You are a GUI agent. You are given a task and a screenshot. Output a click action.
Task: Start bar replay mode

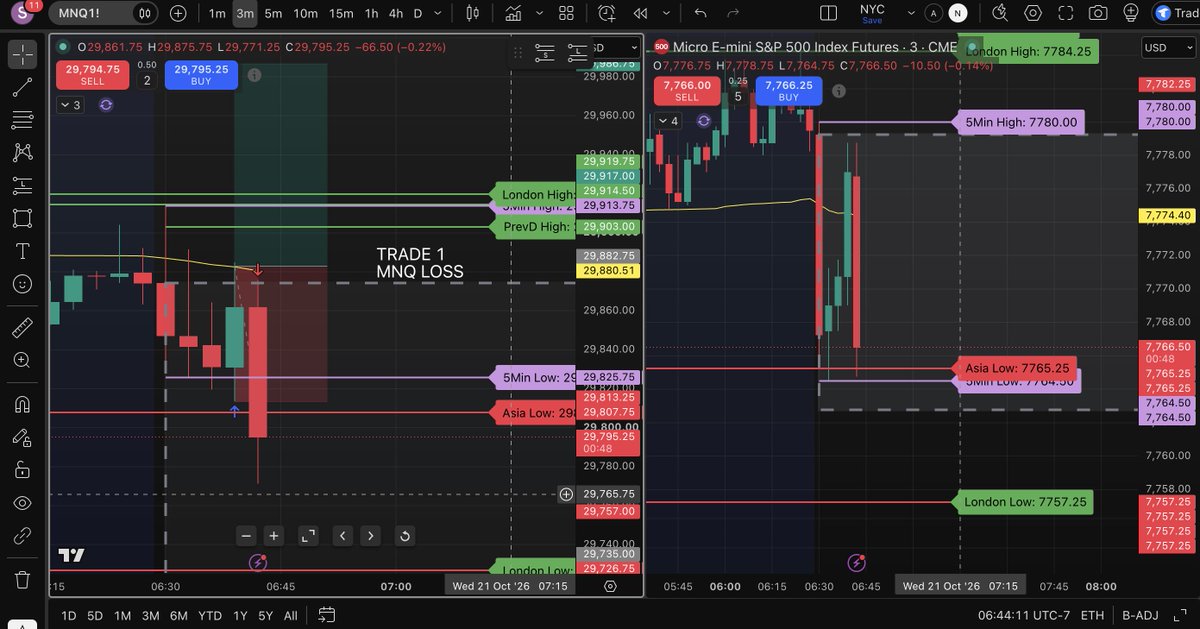coord(640,14)
